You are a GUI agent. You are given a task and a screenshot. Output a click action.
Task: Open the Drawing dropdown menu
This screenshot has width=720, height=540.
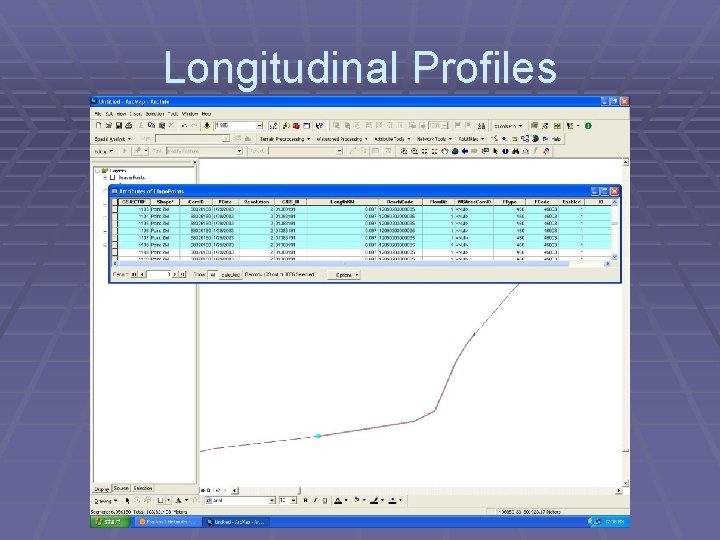tap(106, 501)
